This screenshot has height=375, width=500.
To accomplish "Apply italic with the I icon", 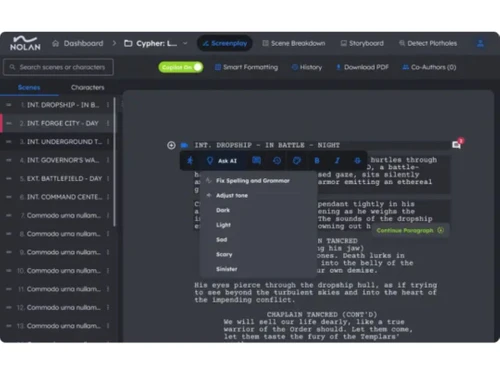I will point(337,161).
